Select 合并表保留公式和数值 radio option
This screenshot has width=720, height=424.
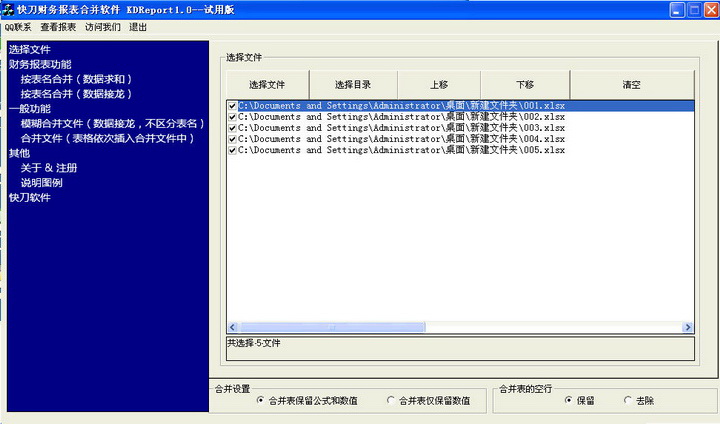(307, 401)
